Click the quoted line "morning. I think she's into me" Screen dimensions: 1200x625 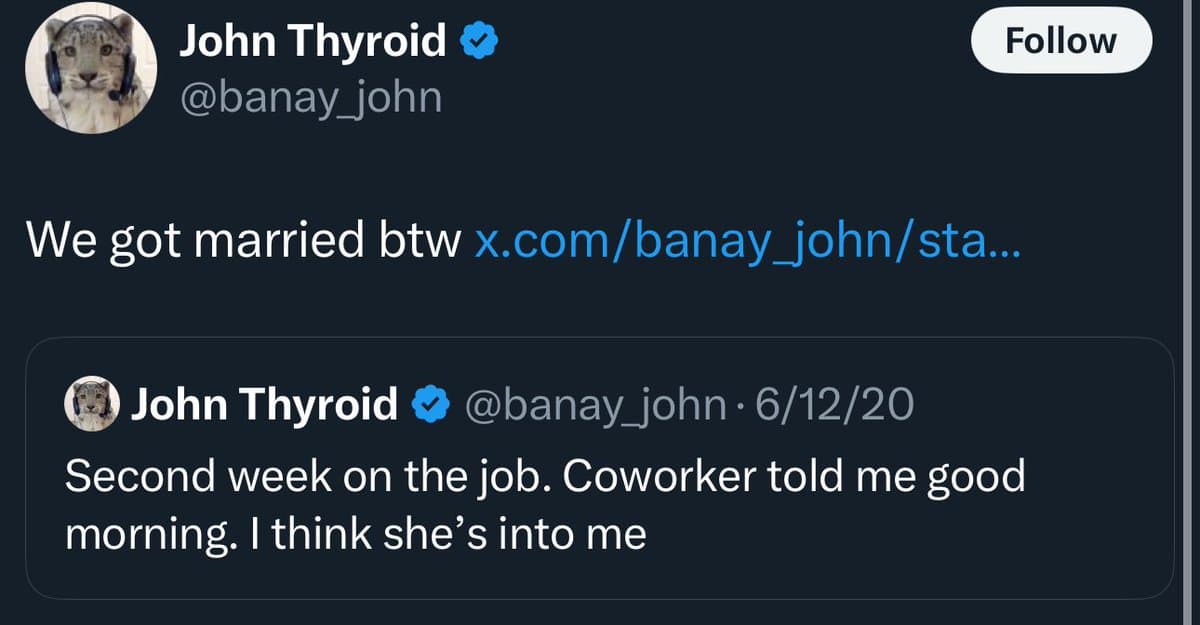(x=356, y=535)
